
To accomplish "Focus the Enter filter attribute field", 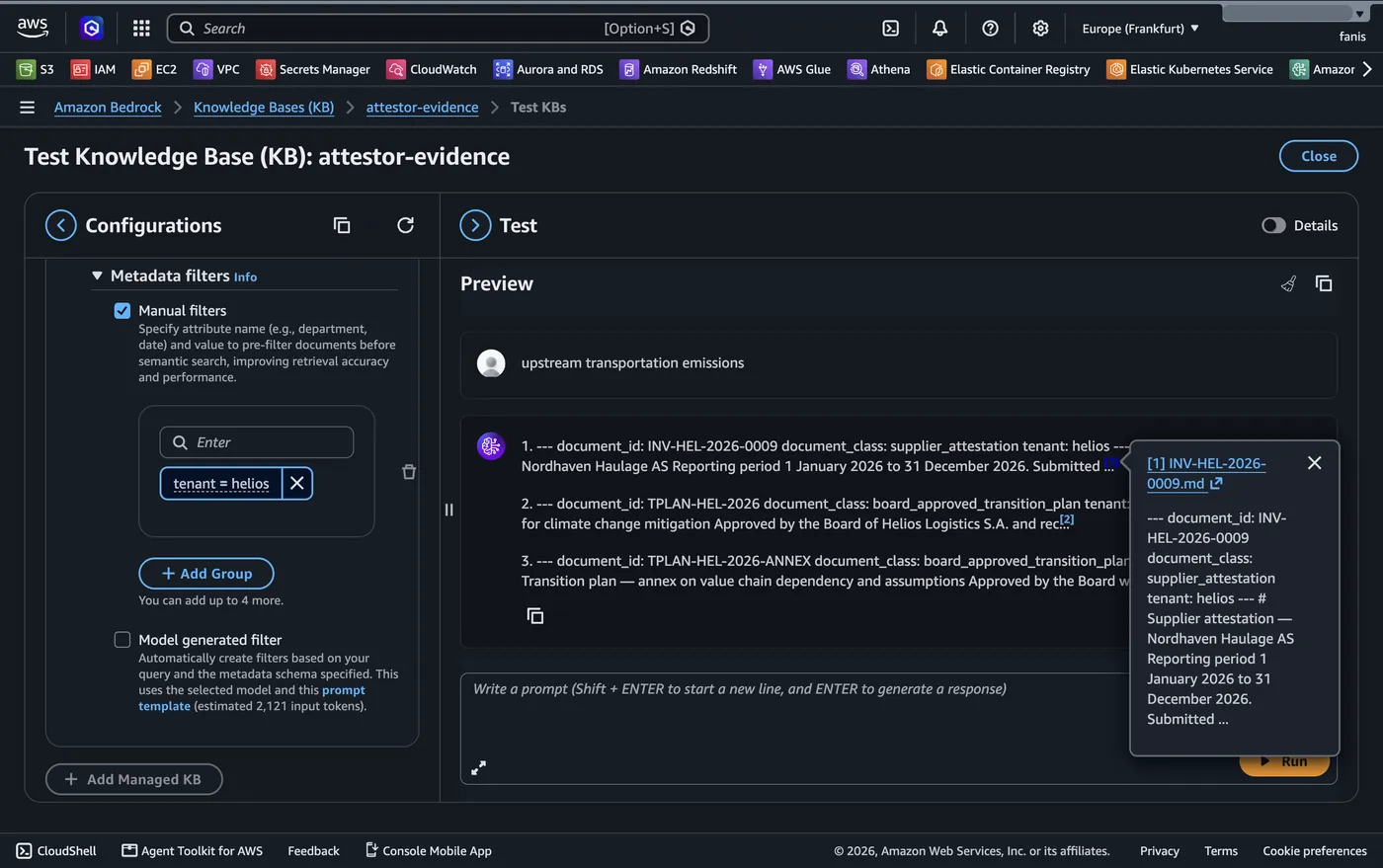I will [257, 442].
